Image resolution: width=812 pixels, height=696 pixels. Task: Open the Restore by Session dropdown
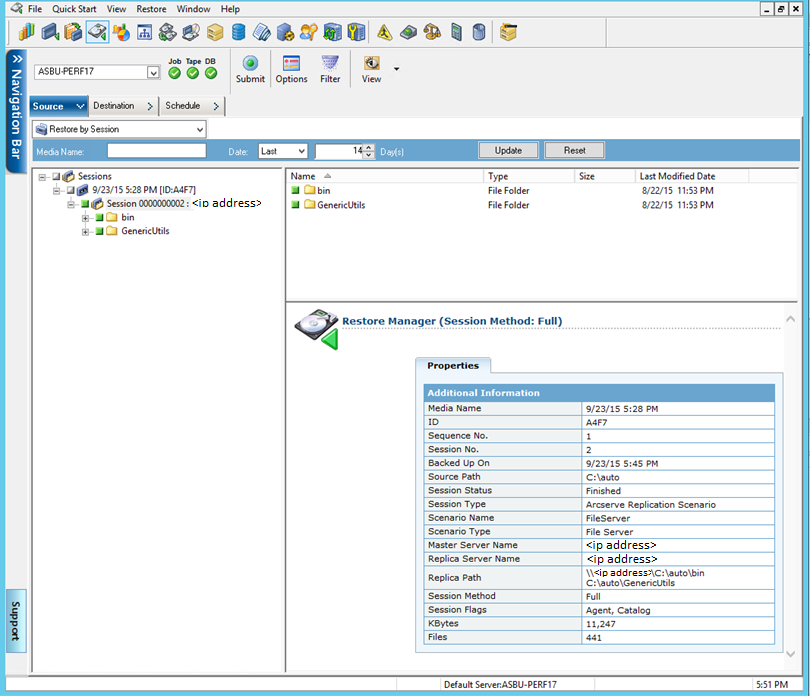pos(200,129)
